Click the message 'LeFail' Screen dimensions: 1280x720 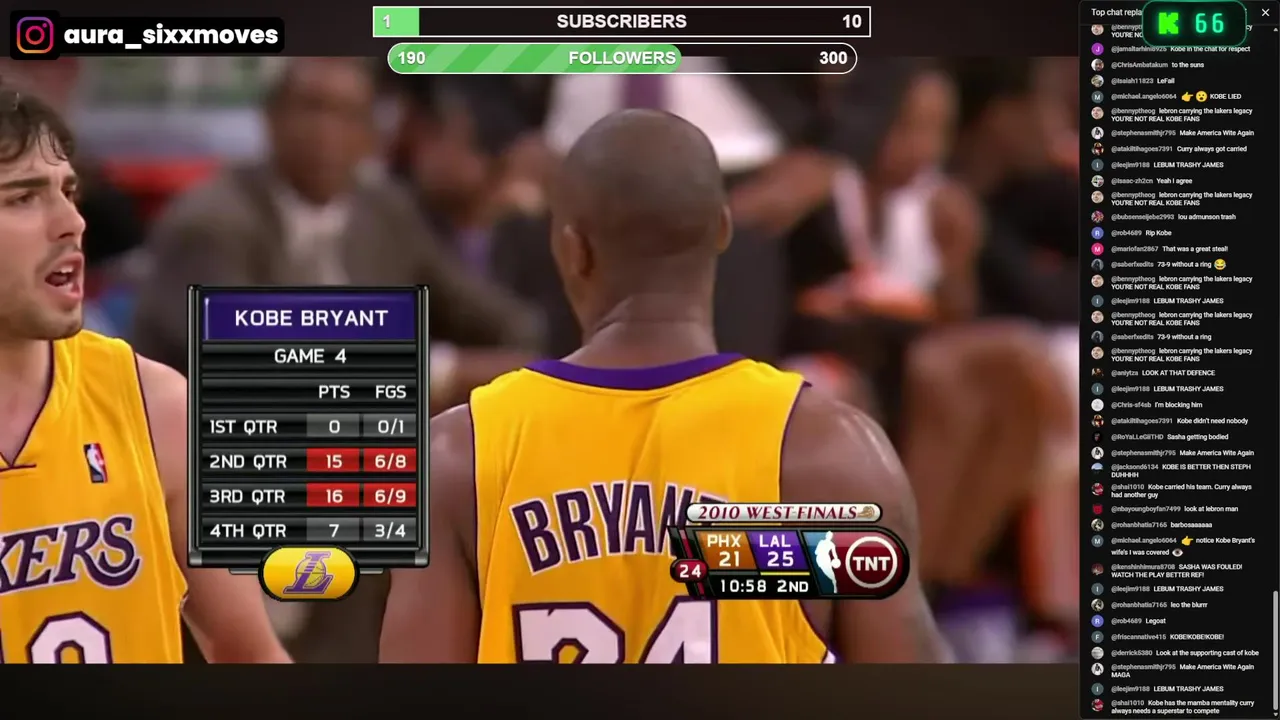(1166, 81)
